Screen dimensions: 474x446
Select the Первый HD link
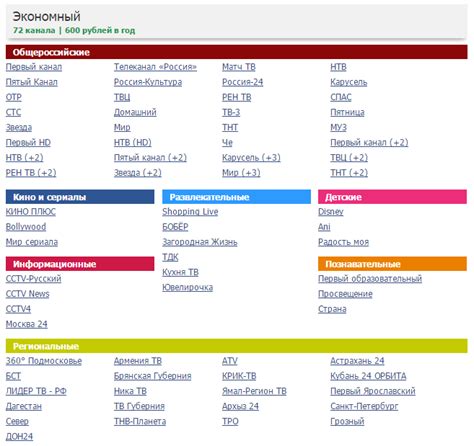pyautogui.click(x=28, y=143)
